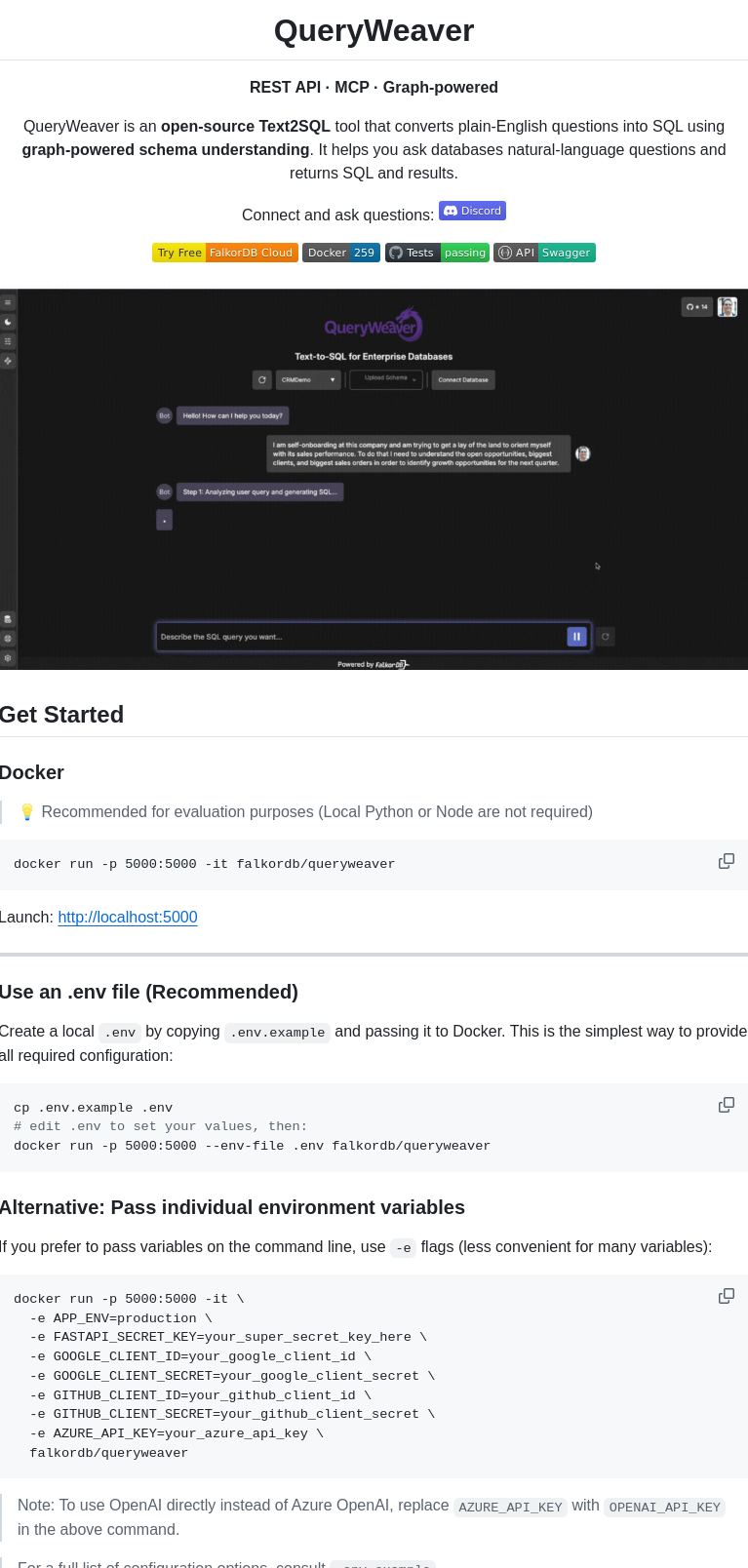Pause the running query with the pause button
Screen dimensions: 748x1568
pyautogui.click(x=576, y=636)
